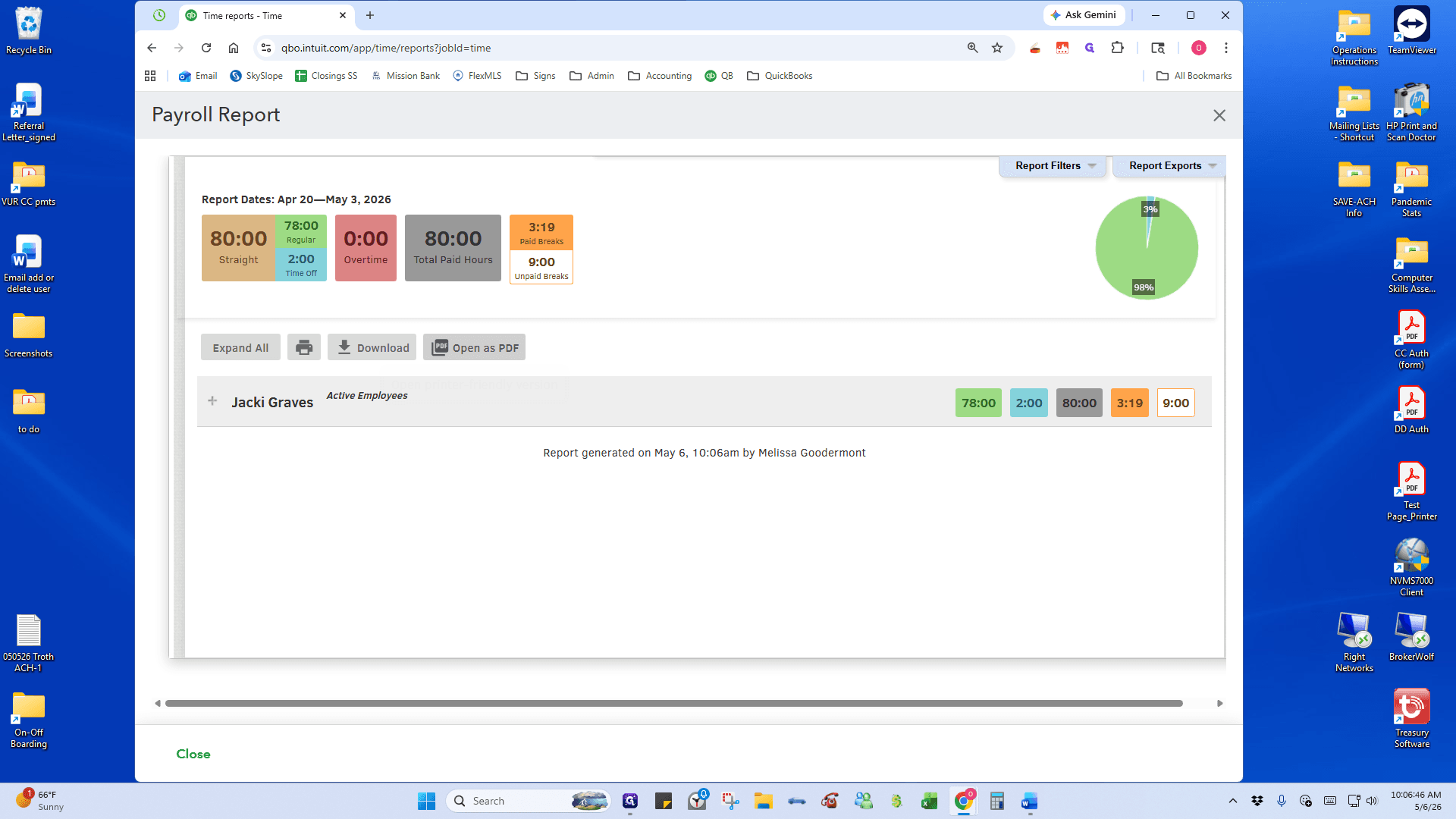Bookmark this page with star icon
This screenshot has height=819, width=1456.
click(997, 48)
